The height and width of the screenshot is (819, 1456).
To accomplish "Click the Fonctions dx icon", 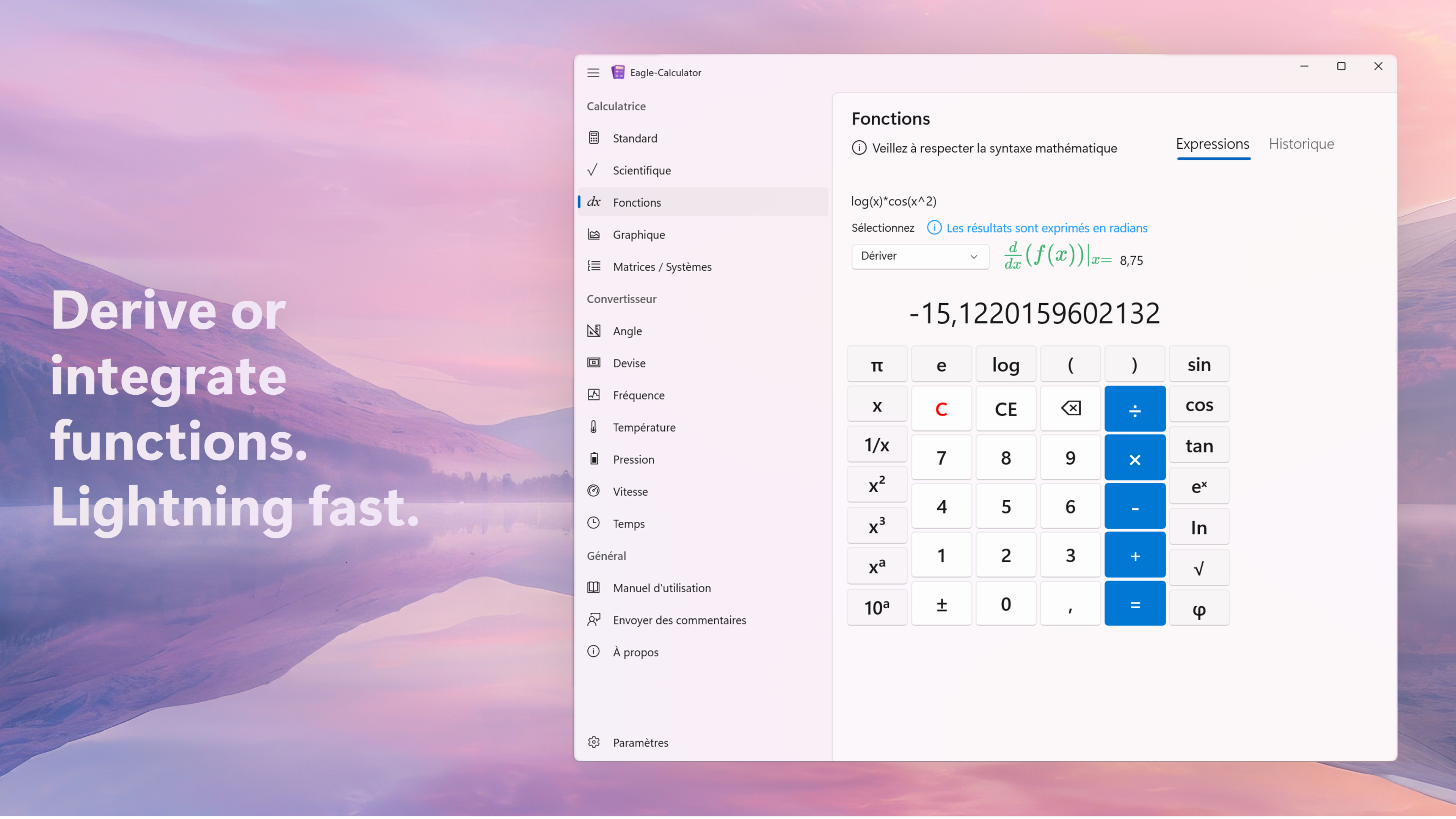I will (x=593, y=202).
